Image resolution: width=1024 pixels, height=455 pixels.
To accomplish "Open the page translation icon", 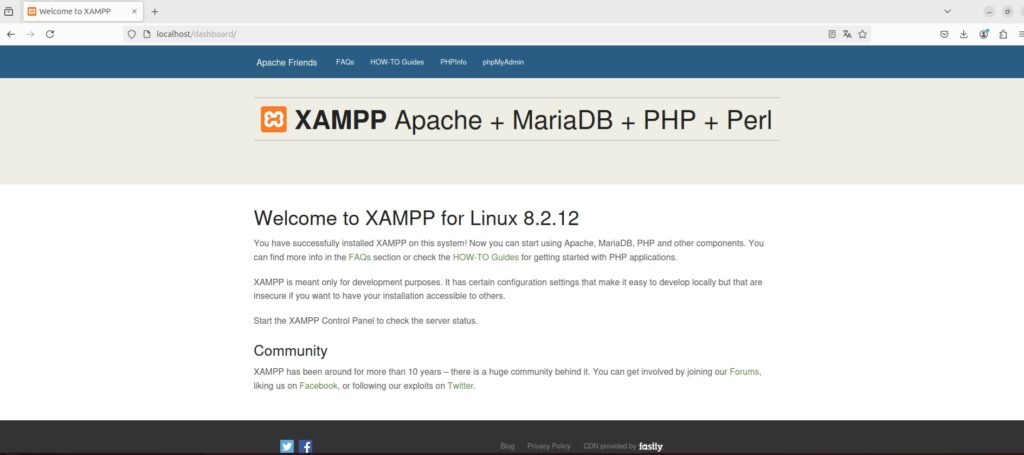I will 847,35.
